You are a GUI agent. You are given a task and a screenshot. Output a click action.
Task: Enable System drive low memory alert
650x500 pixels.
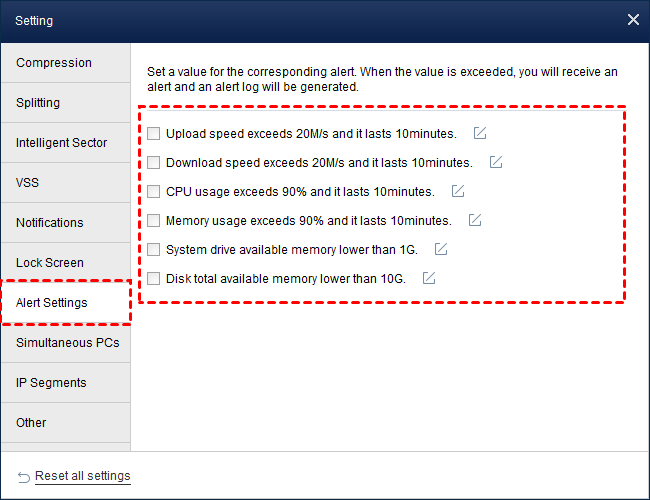coord(154,249)
